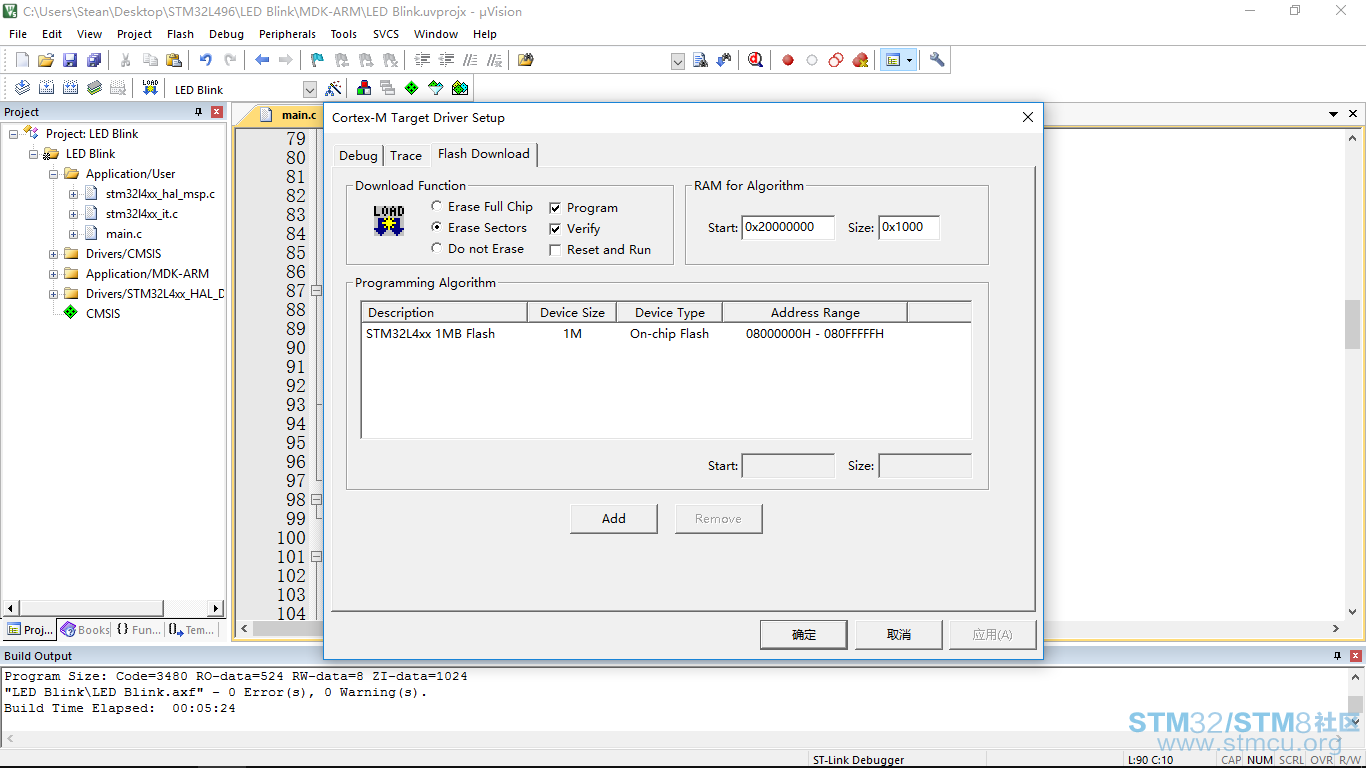Click the kill all breakpoints icon

(860, 60)
